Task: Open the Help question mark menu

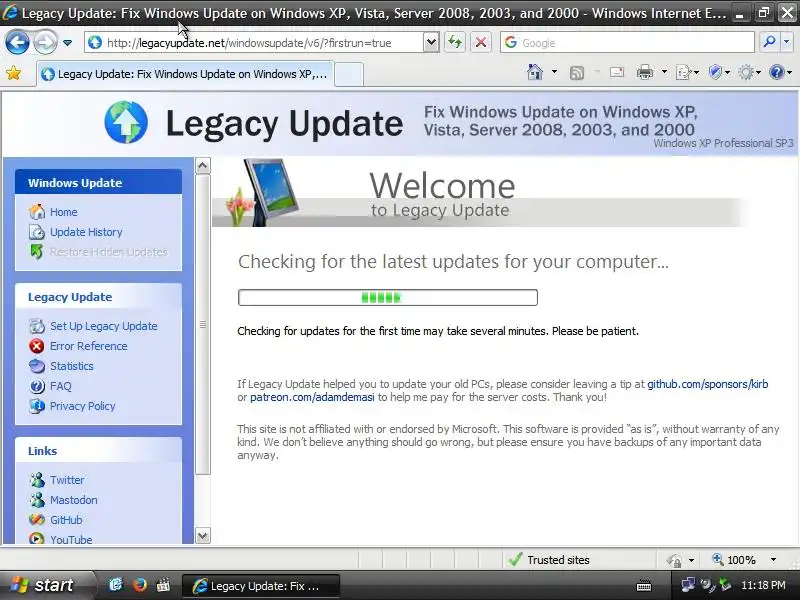Action: pos(780,73)
